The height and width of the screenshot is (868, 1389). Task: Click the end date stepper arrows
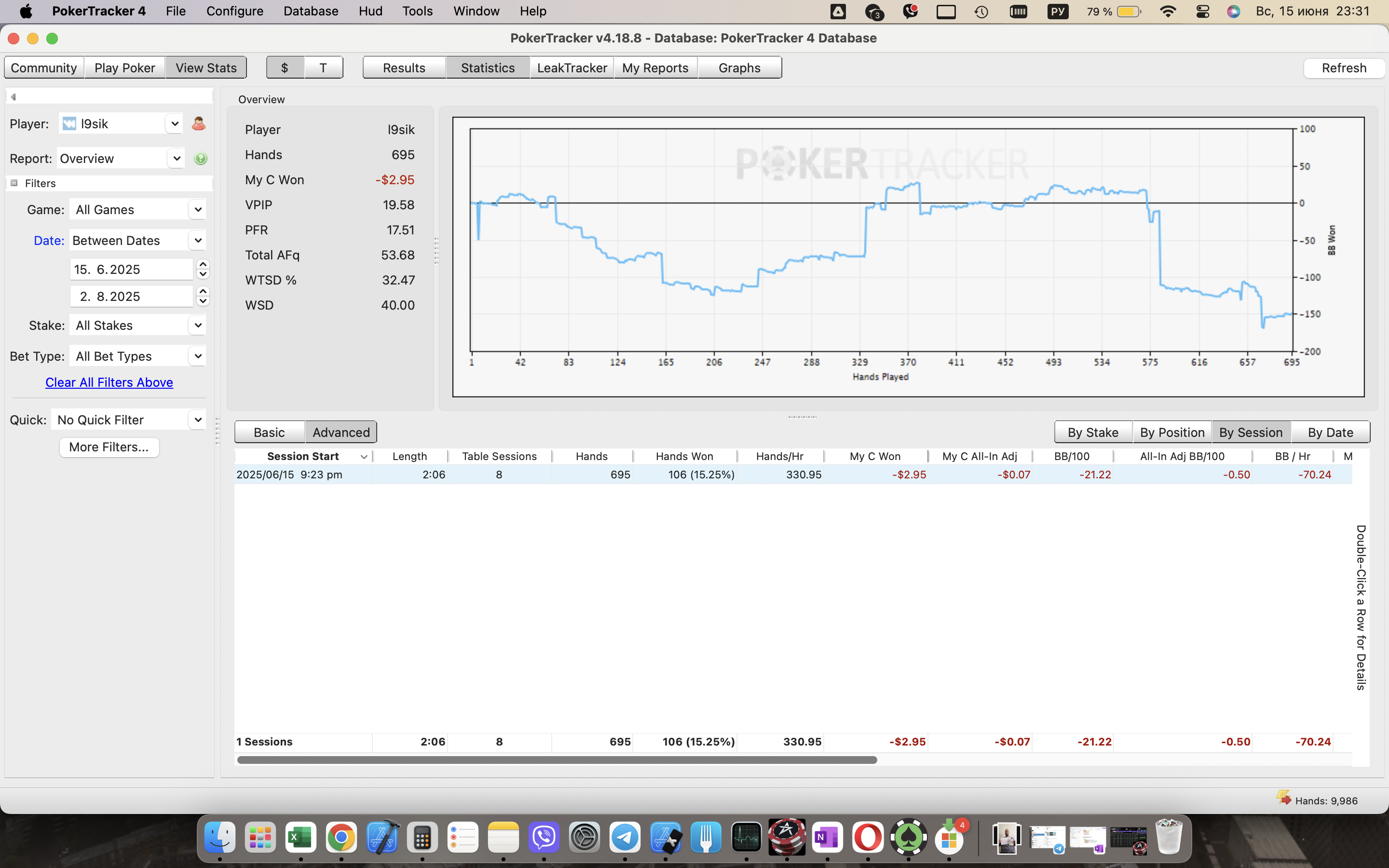[203, 296]
